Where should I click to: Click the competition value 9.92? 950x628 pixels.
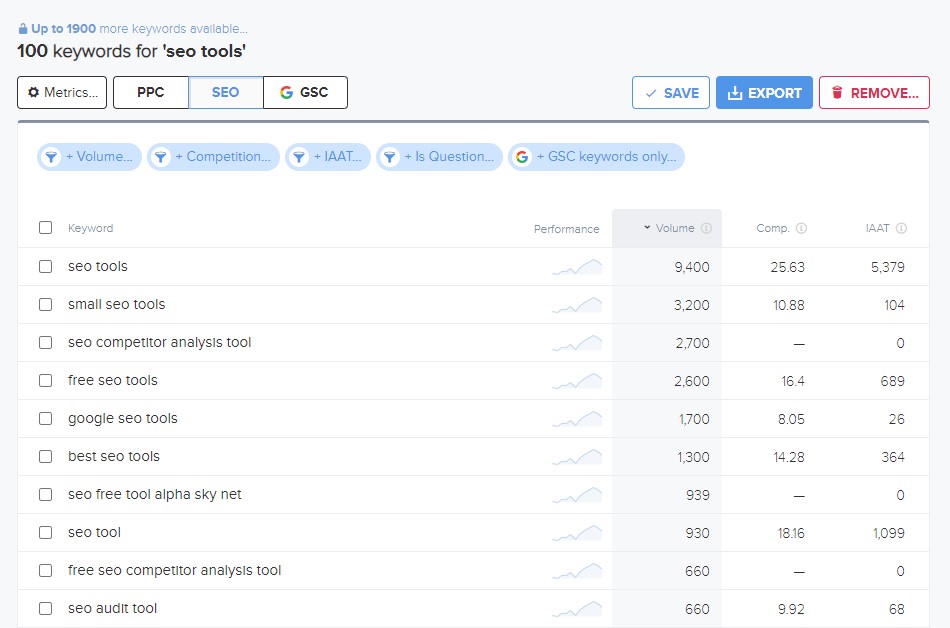791,609
